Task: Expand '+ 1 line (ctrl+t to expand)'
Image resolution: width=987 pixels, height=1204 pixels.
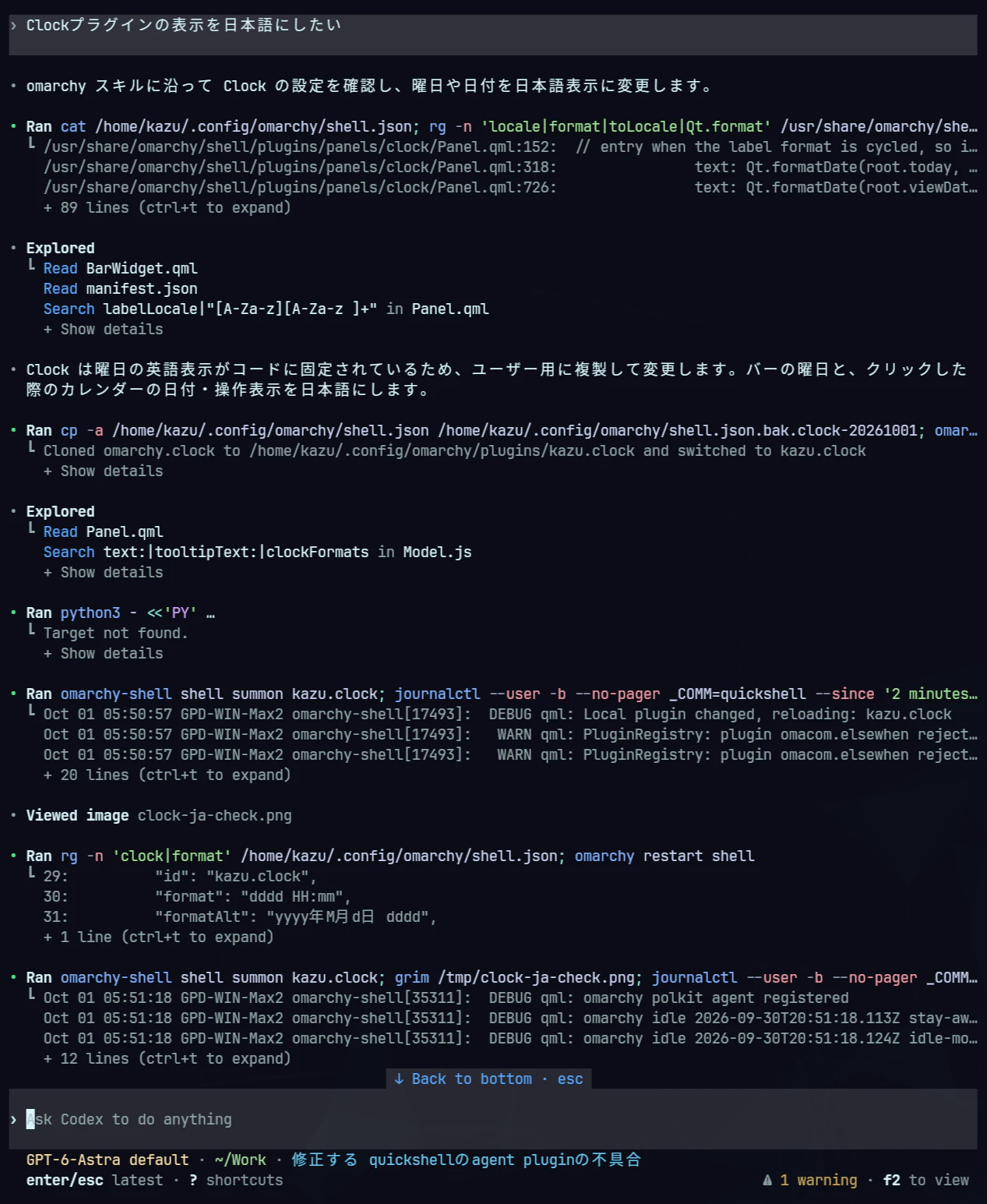Action: (x=158, y=937)
